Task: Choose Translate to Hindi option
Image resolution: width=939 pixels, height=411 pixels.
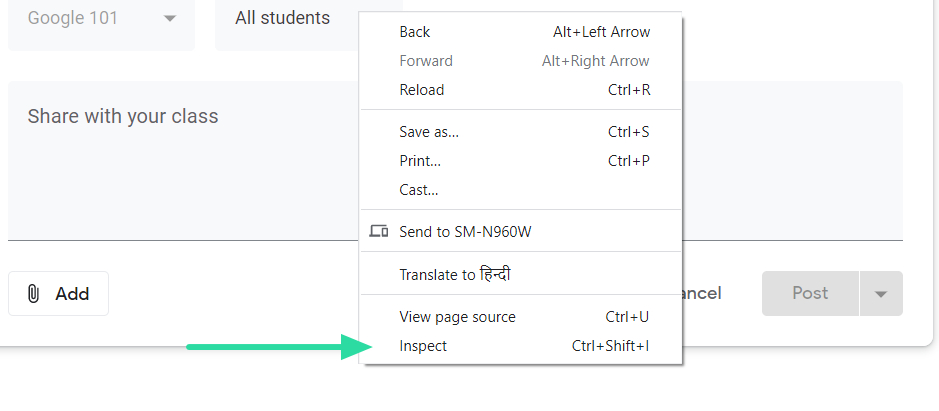Action: click(x=455, y=274)
